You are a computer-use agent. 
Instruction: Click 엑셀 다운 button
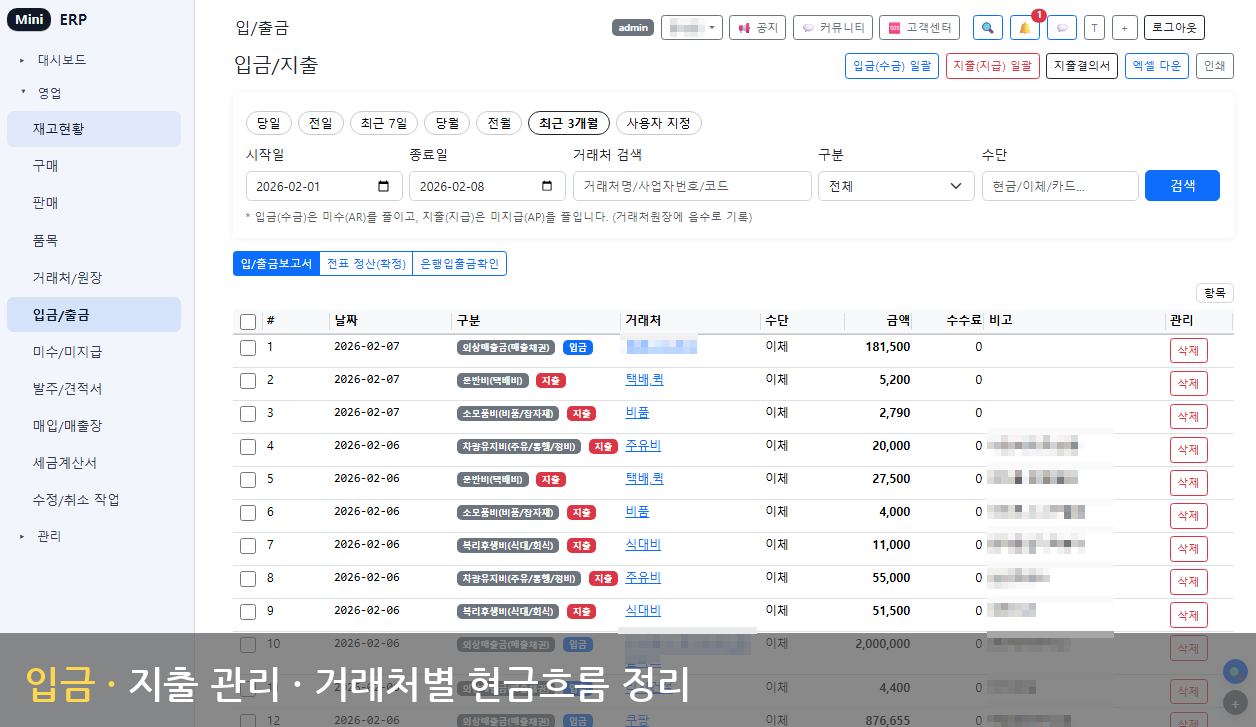(1157, 66)
